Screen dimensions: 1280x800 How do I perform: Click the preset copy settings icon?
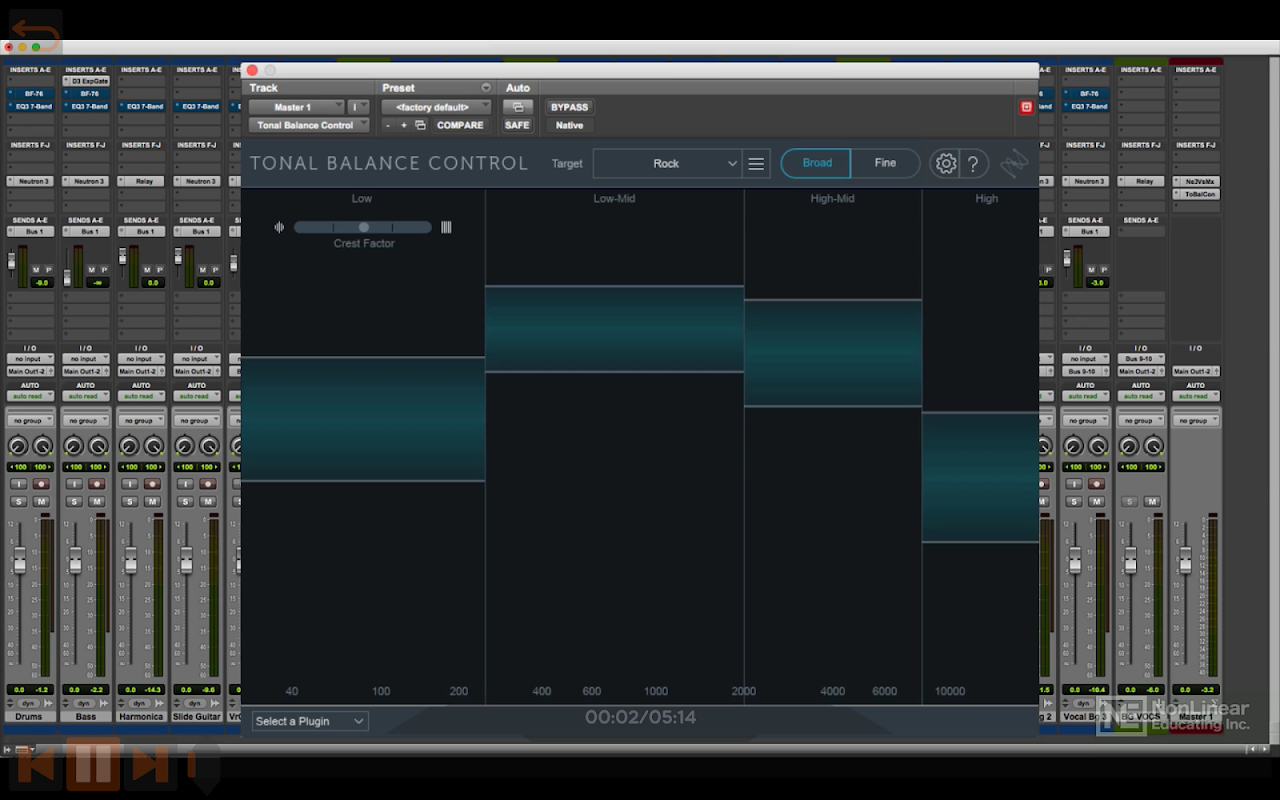(420, 125)
